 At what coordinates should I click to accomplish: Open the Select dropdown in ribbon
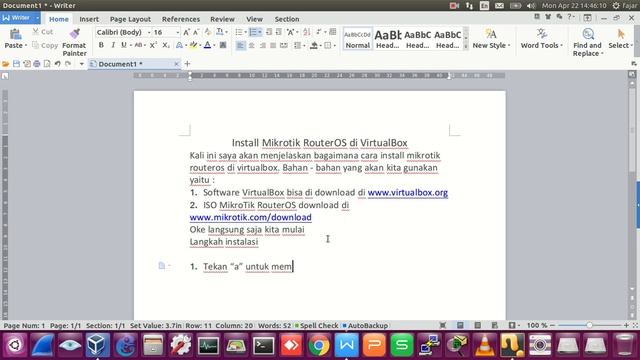tap(620, 39)
